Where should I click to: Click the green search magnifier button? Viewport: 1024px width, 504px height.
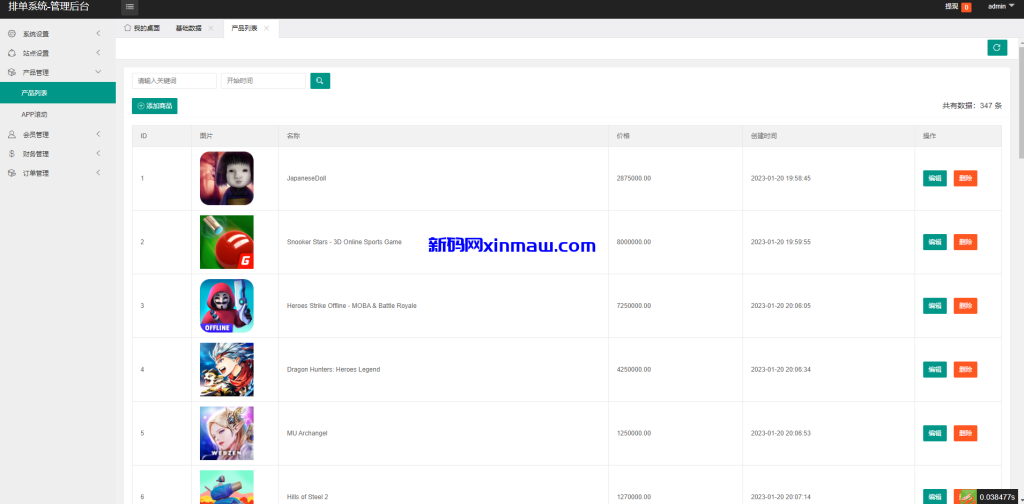tap(320, 81)
